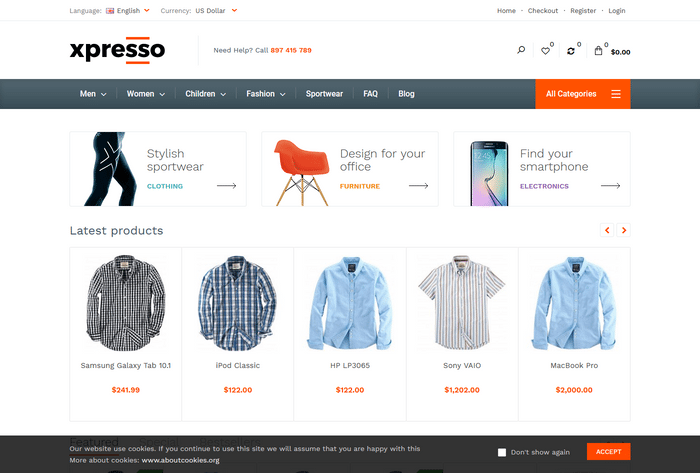Open the compare refresh-arrows icon
The width and height of the screenshot is (700, 473).
tap(571, 51)
